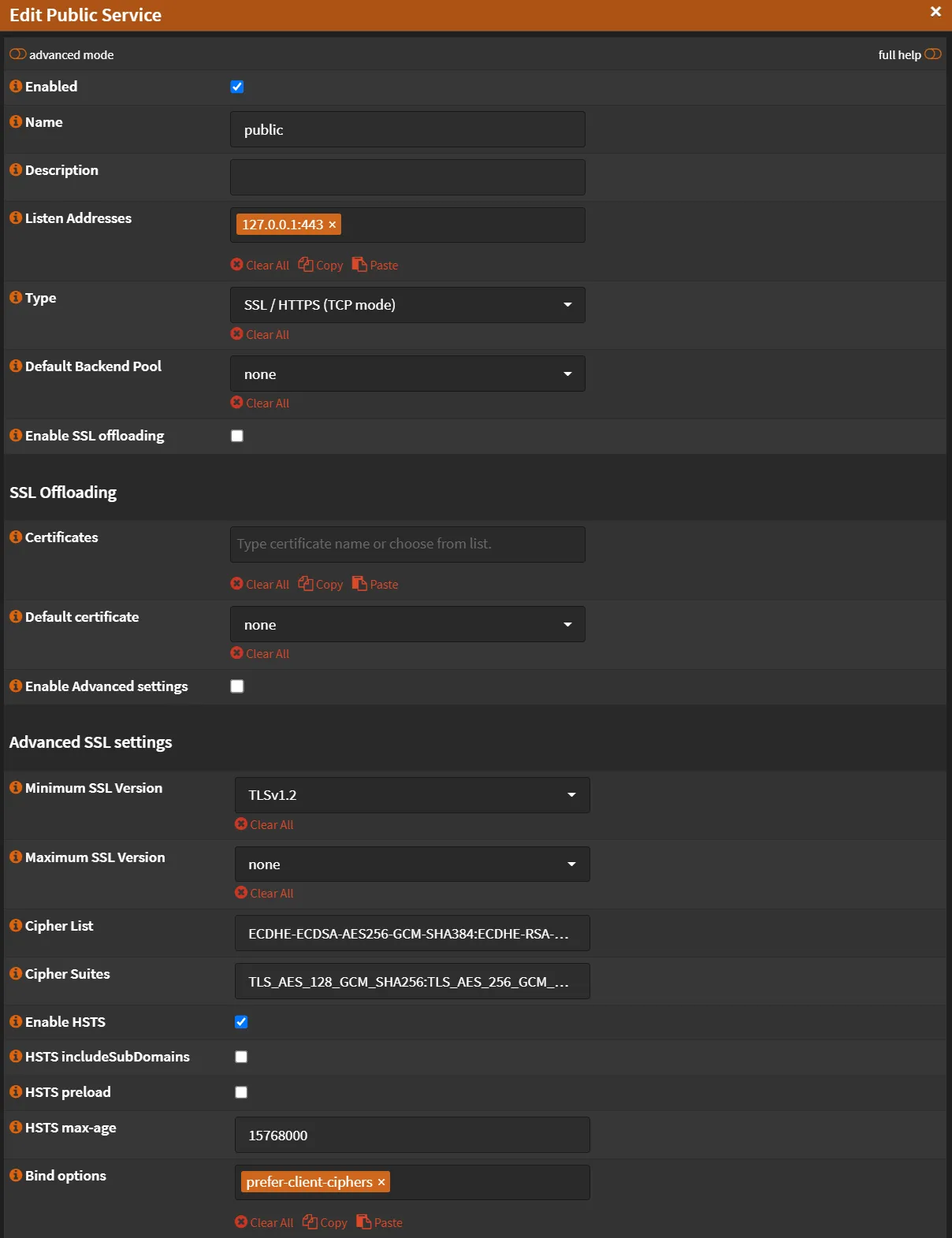Enable the SSL offloading checkbox
This screenshot has height=1238, width=952.
(237, 436)
